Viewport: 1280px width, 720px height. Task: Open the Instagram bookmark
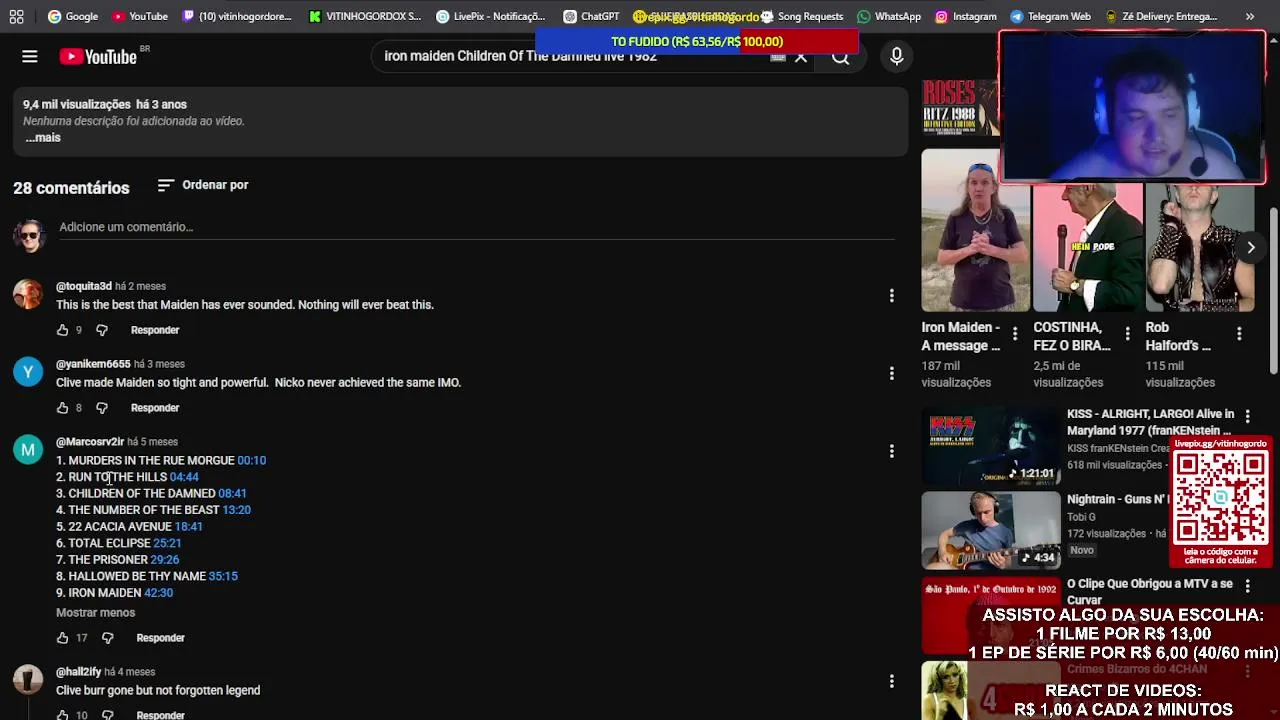[966, 16]
